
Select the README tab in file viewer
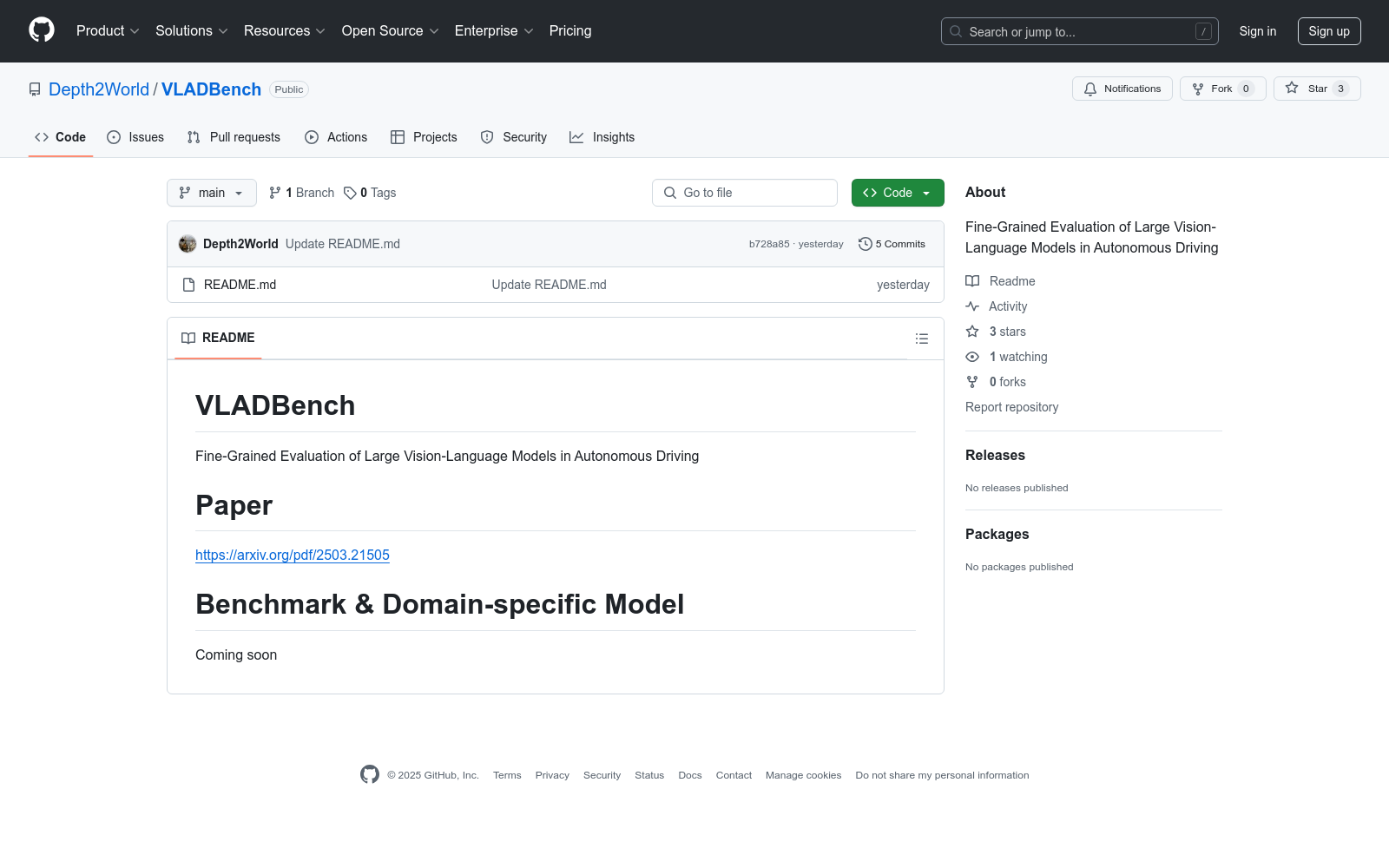(x=218, y=339)
